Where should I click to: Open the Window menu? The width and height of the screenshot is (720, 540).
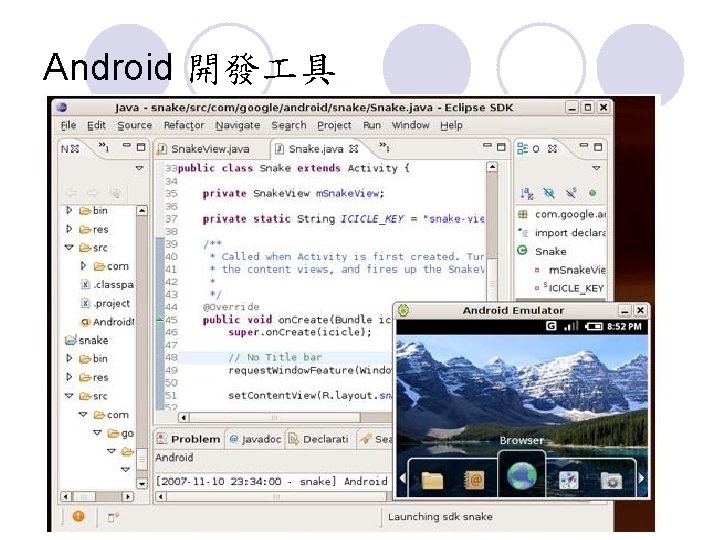coord(411,125)
